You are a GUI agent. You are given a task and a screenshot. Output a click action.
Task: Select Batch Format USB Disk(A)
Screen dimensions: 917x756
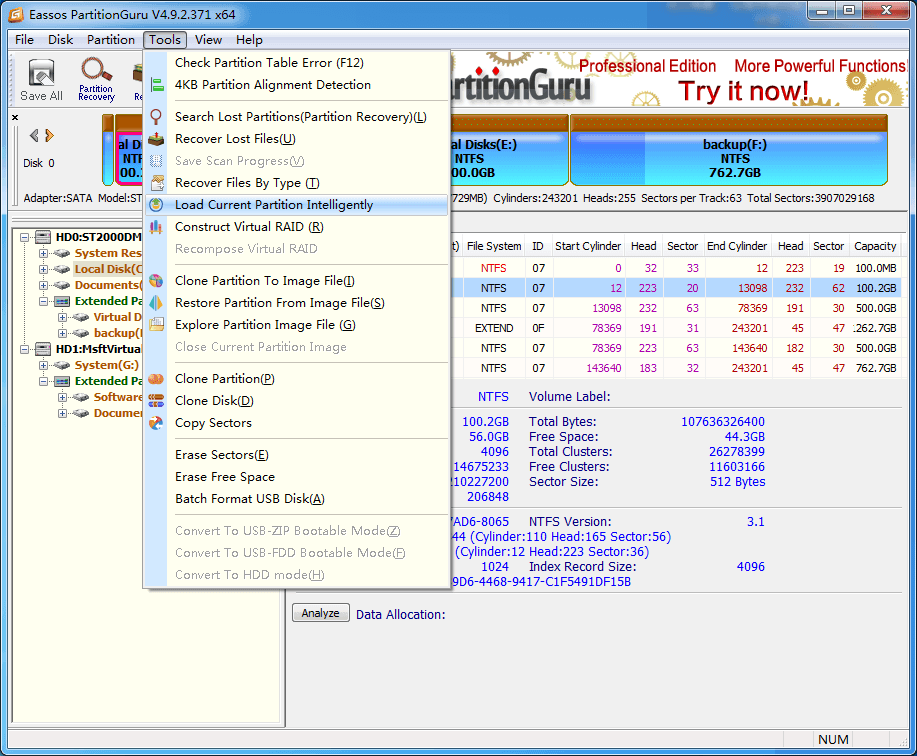pyautogui.click(x=297, y=499)
